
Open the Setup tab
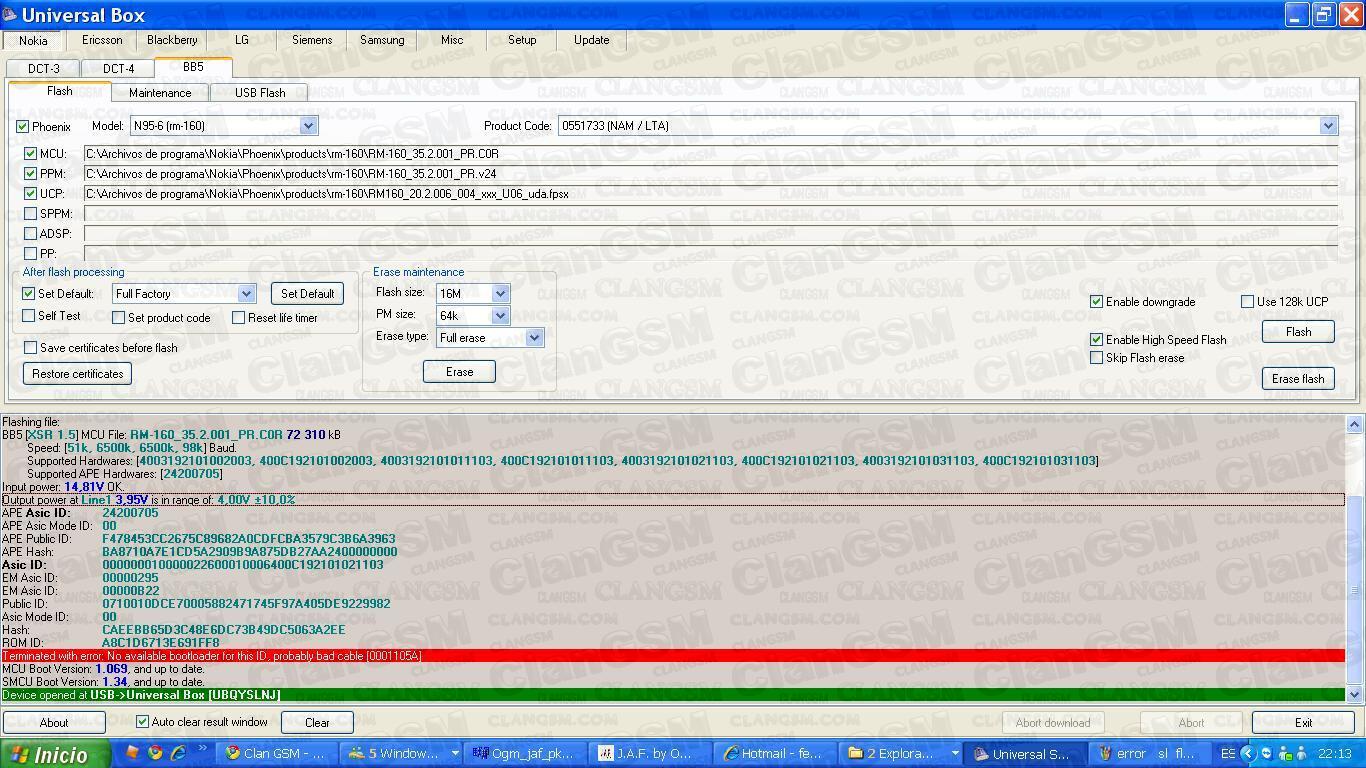522,40
